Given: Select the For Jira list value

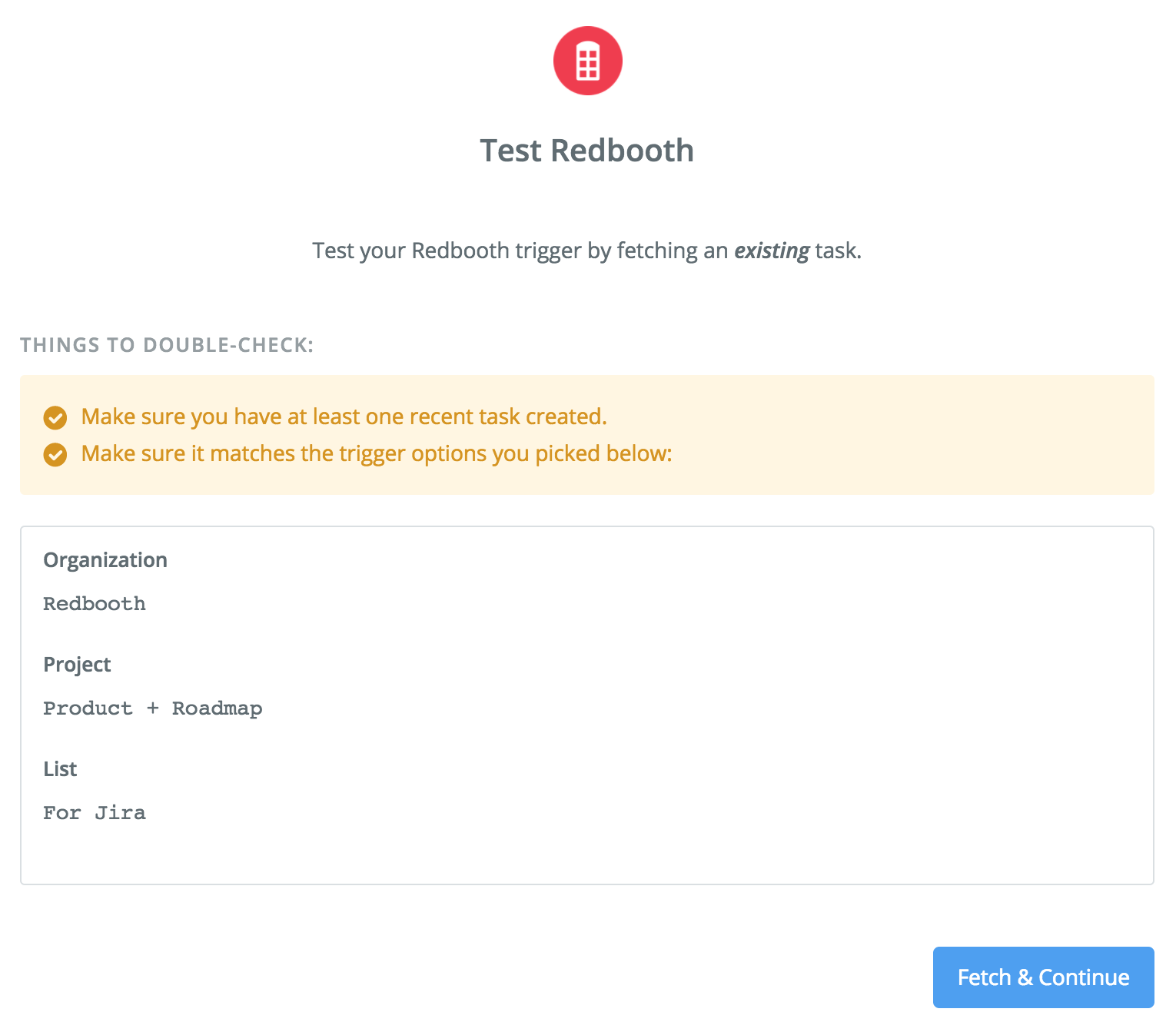Looking at the screenshot, I should point(95,813).
